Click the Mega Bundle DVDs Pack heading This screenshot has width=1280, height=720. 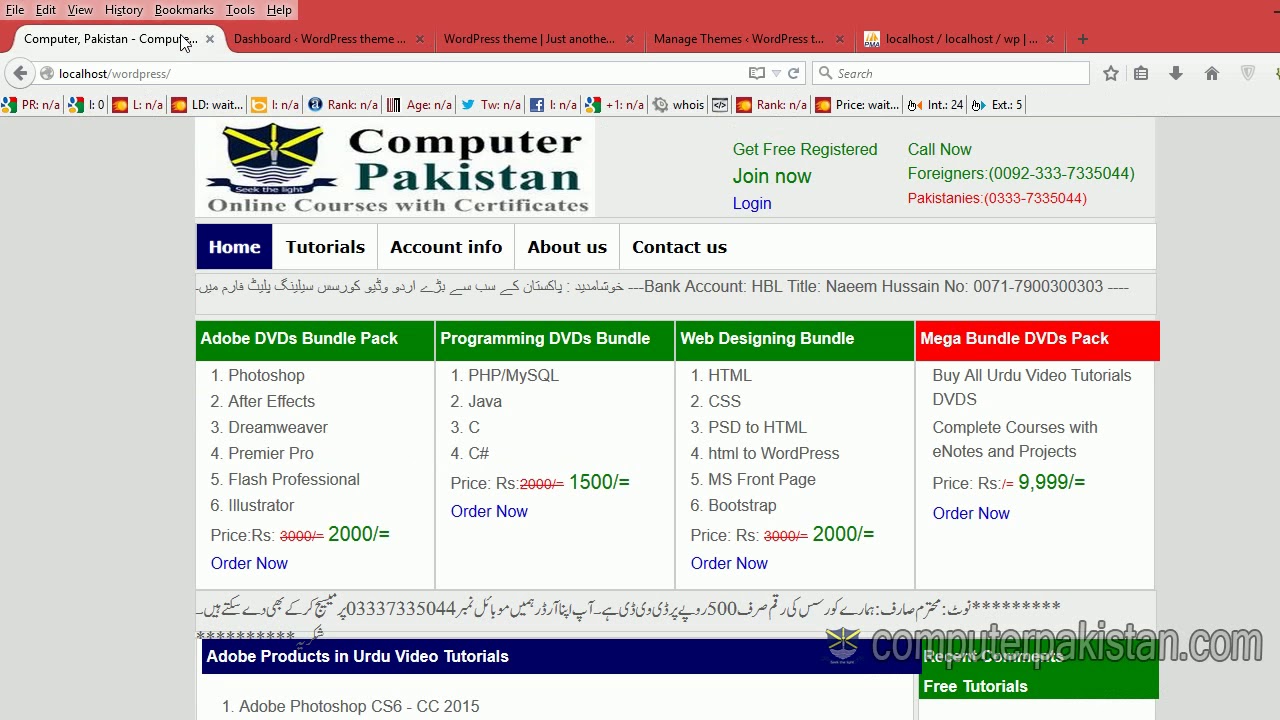point(1014,338)
